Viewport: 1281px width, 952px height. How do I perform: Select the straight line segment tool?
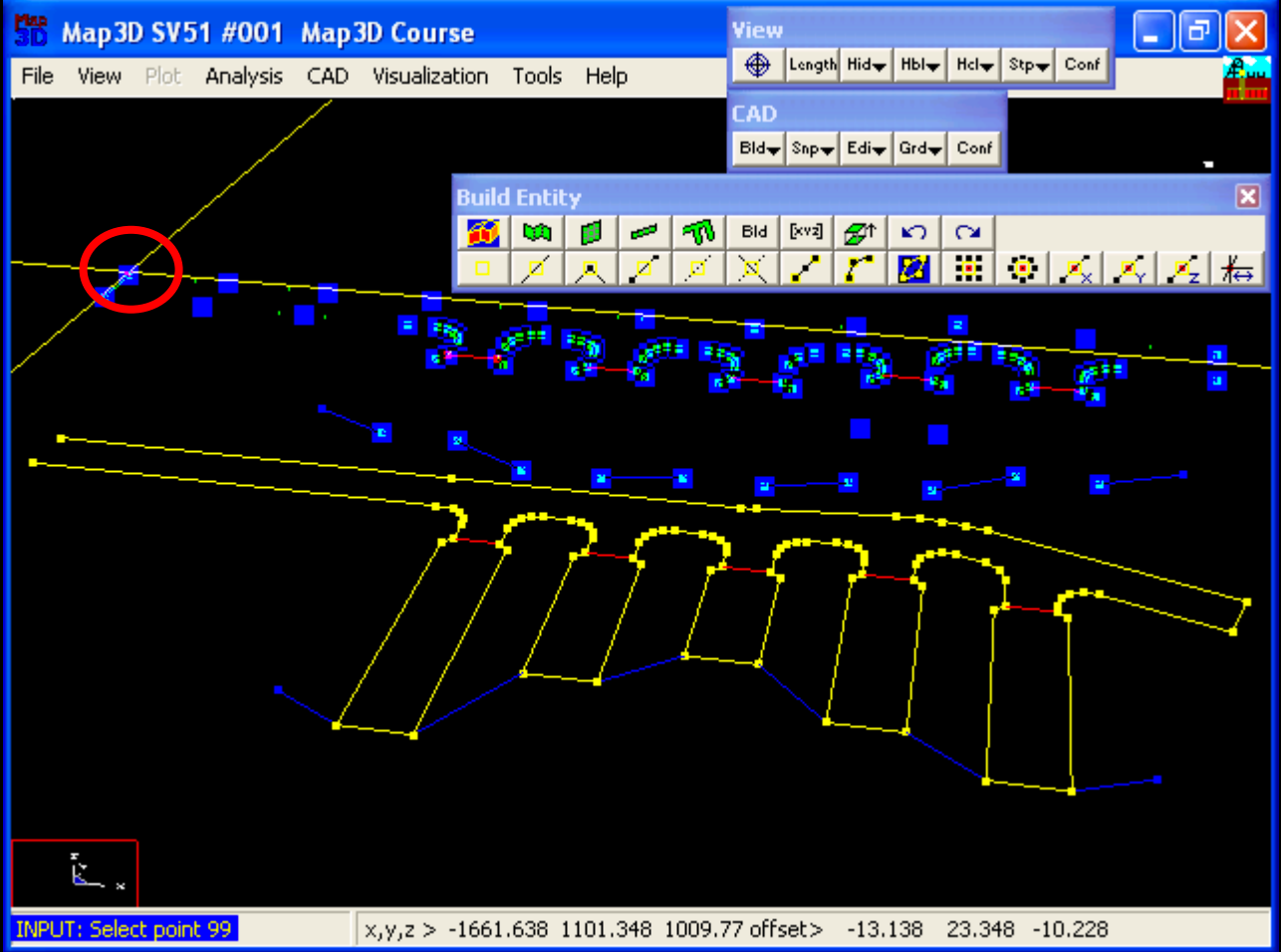[806, 269]
